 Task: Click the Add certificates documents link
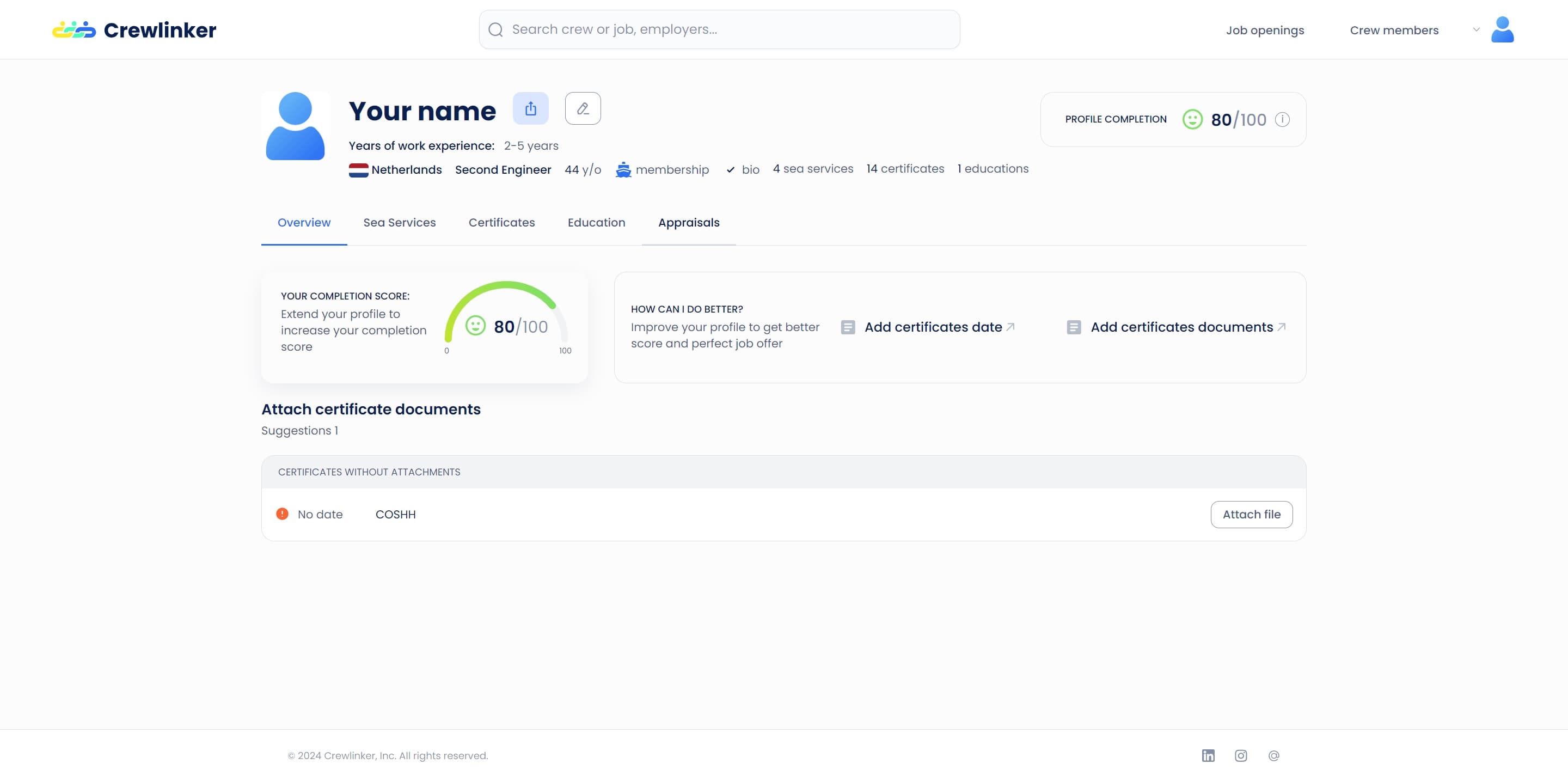(1181, 327)
